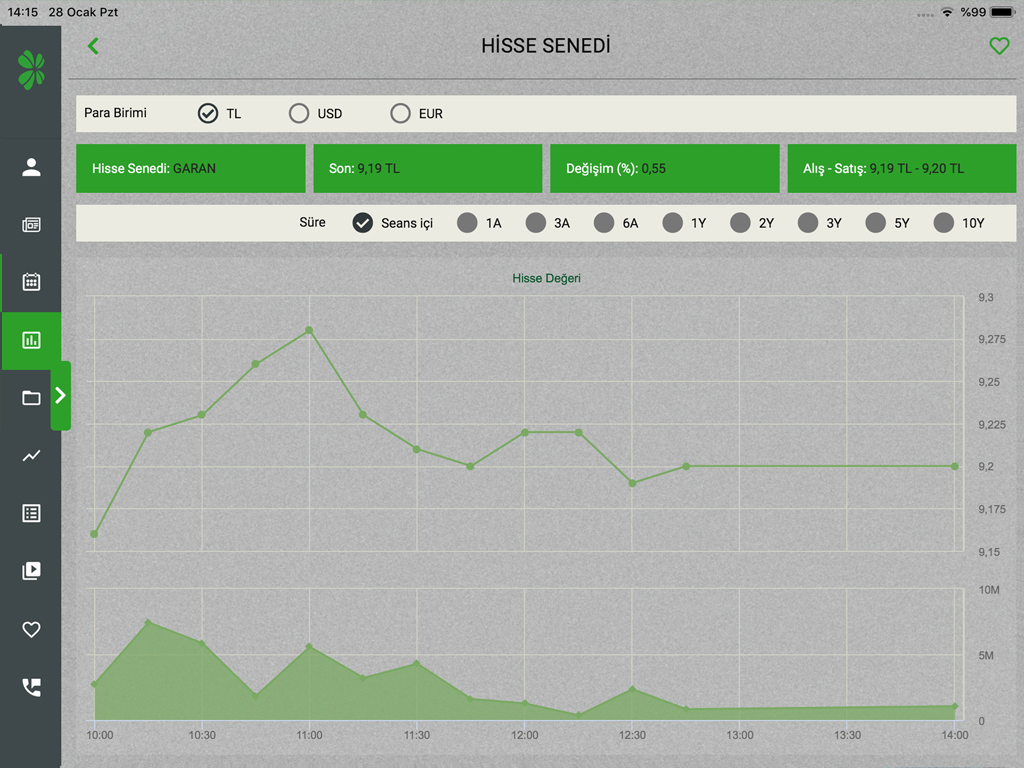Open the news sidebar icon
Viewport: 1024px width, 768px height.
[x=31, y=225]
